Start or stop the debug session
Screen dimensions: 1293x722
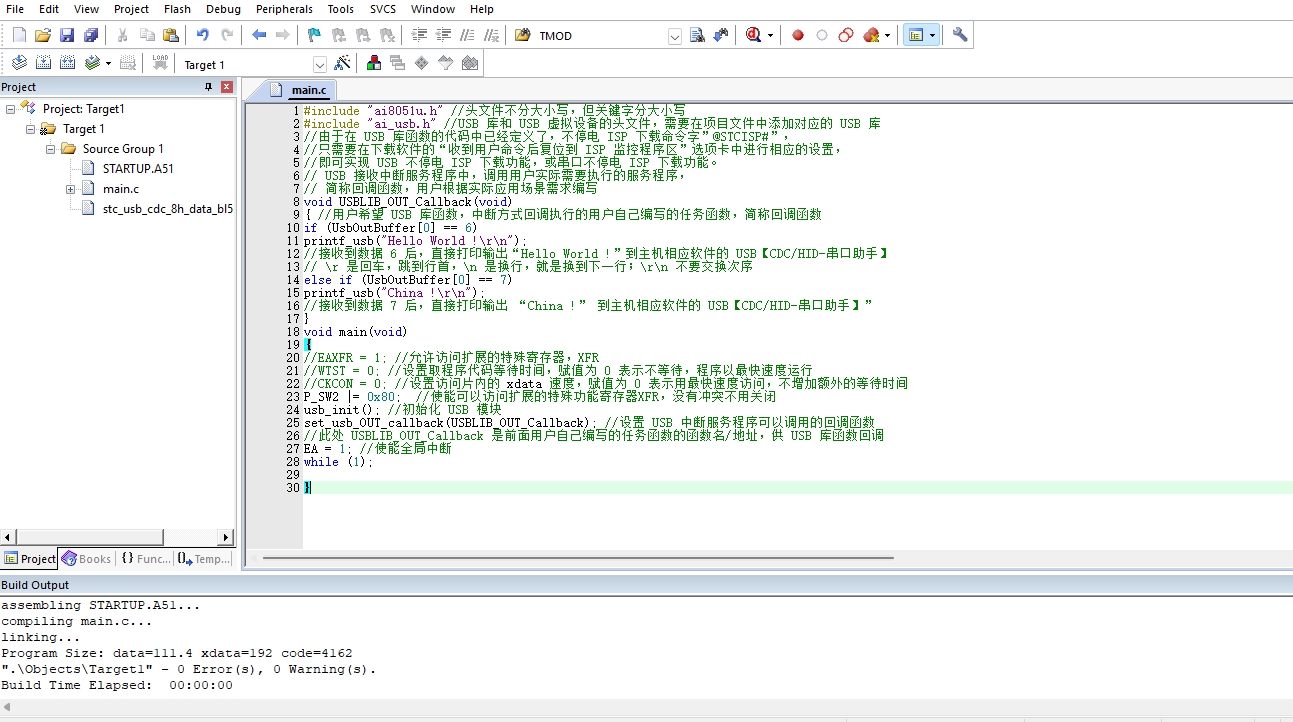click(753, 35)
